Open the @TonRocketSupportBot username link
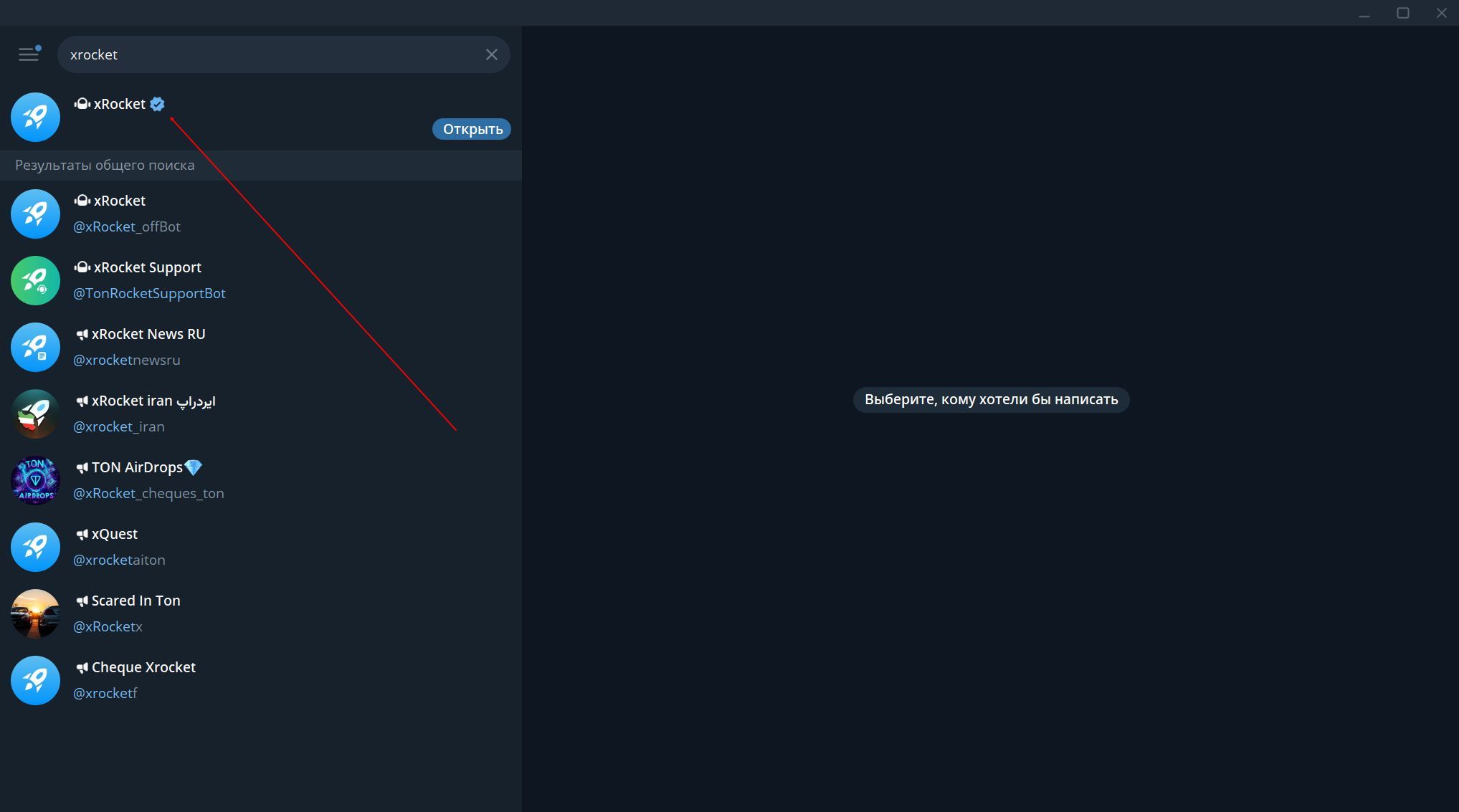The image size is (1459, 812). click(x=149, y=293)
